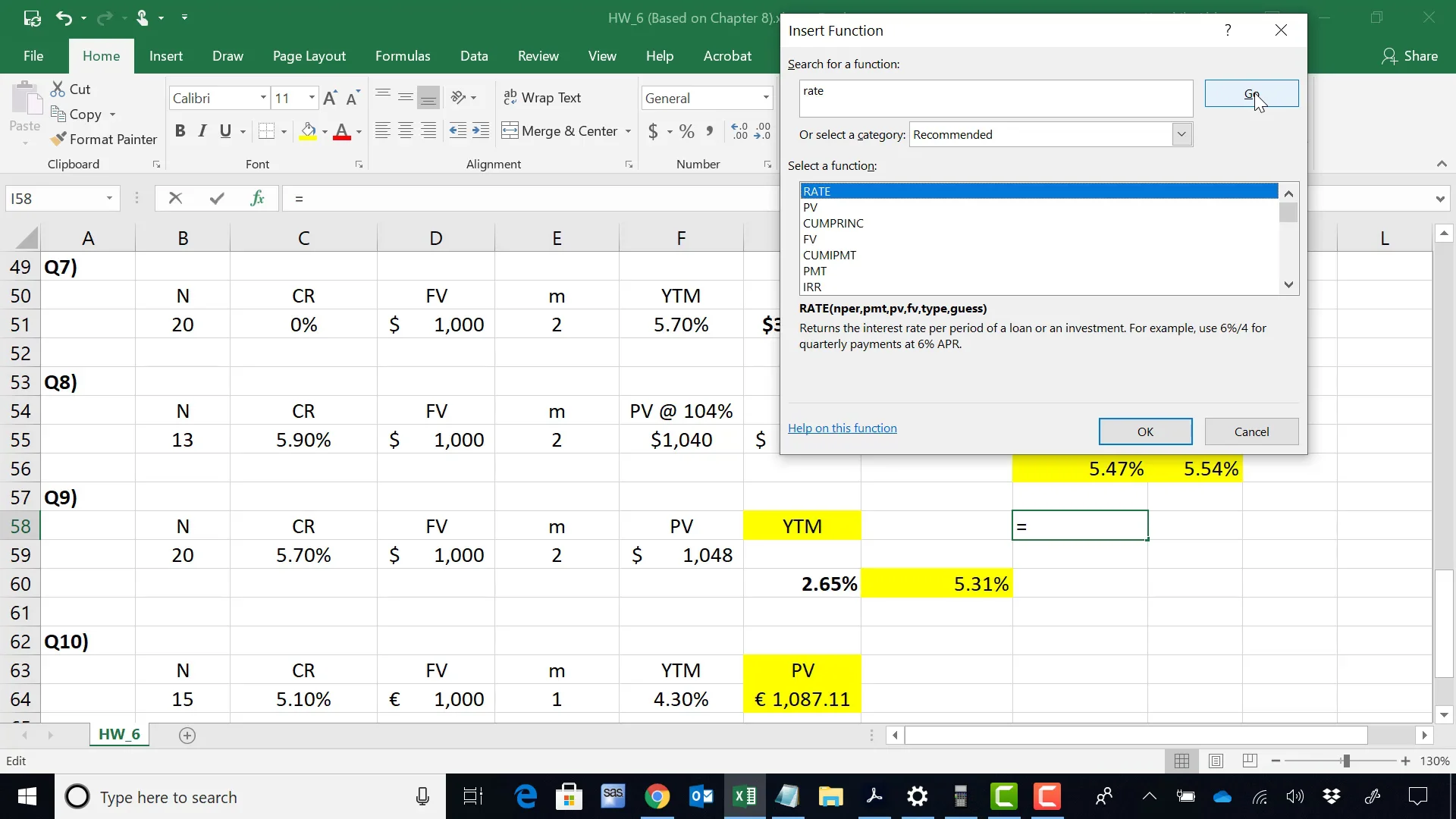Click the Borders icon in Font group
The image size is (1456, 819).
coord(266,131)
